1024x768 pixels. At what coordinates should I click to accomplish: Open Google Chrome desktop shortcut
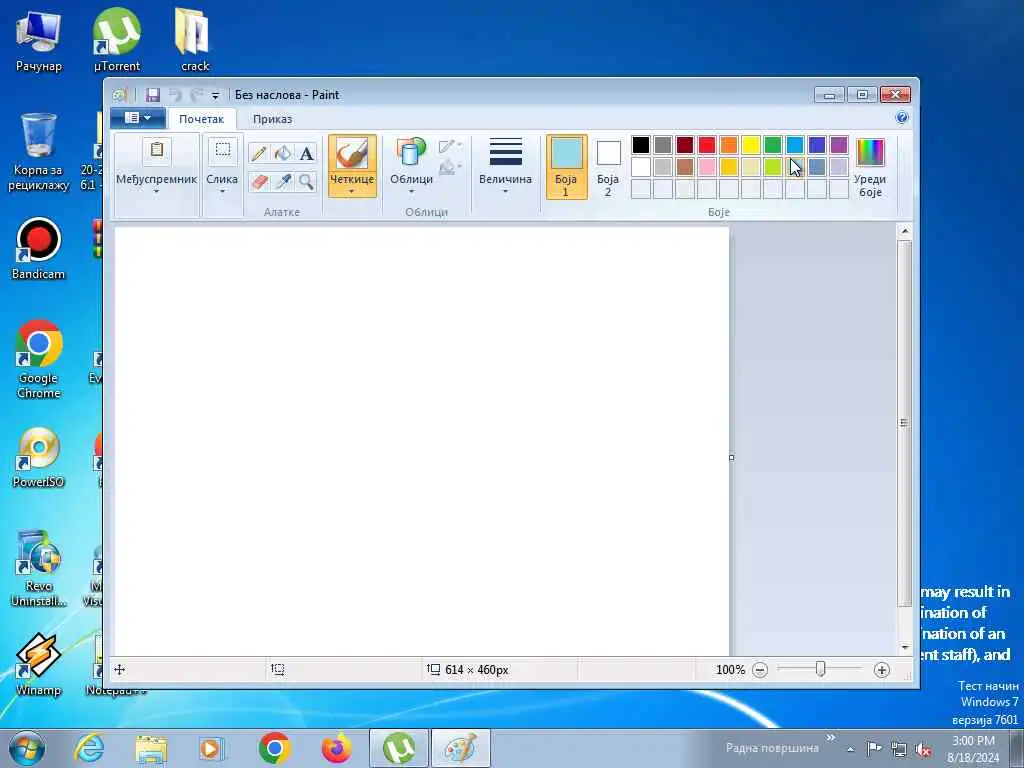(39, 359)
